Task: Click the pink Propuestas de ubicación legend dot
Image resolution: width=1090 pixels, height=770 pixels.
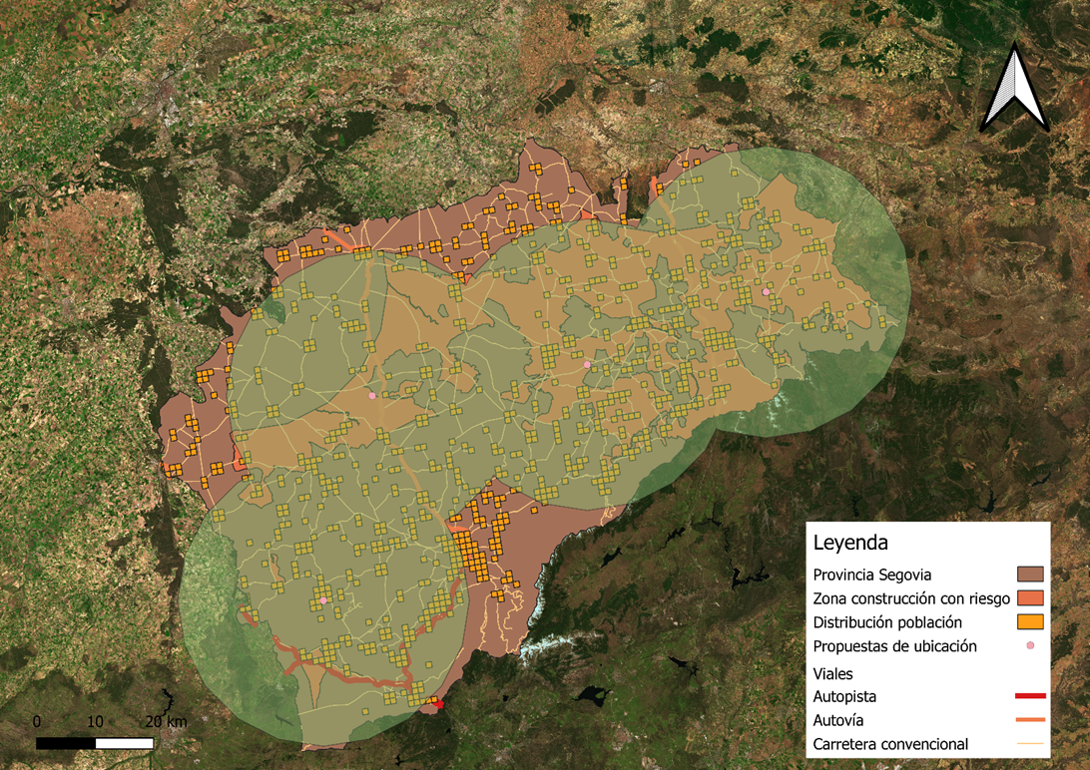Action: tap(1030, 646)
